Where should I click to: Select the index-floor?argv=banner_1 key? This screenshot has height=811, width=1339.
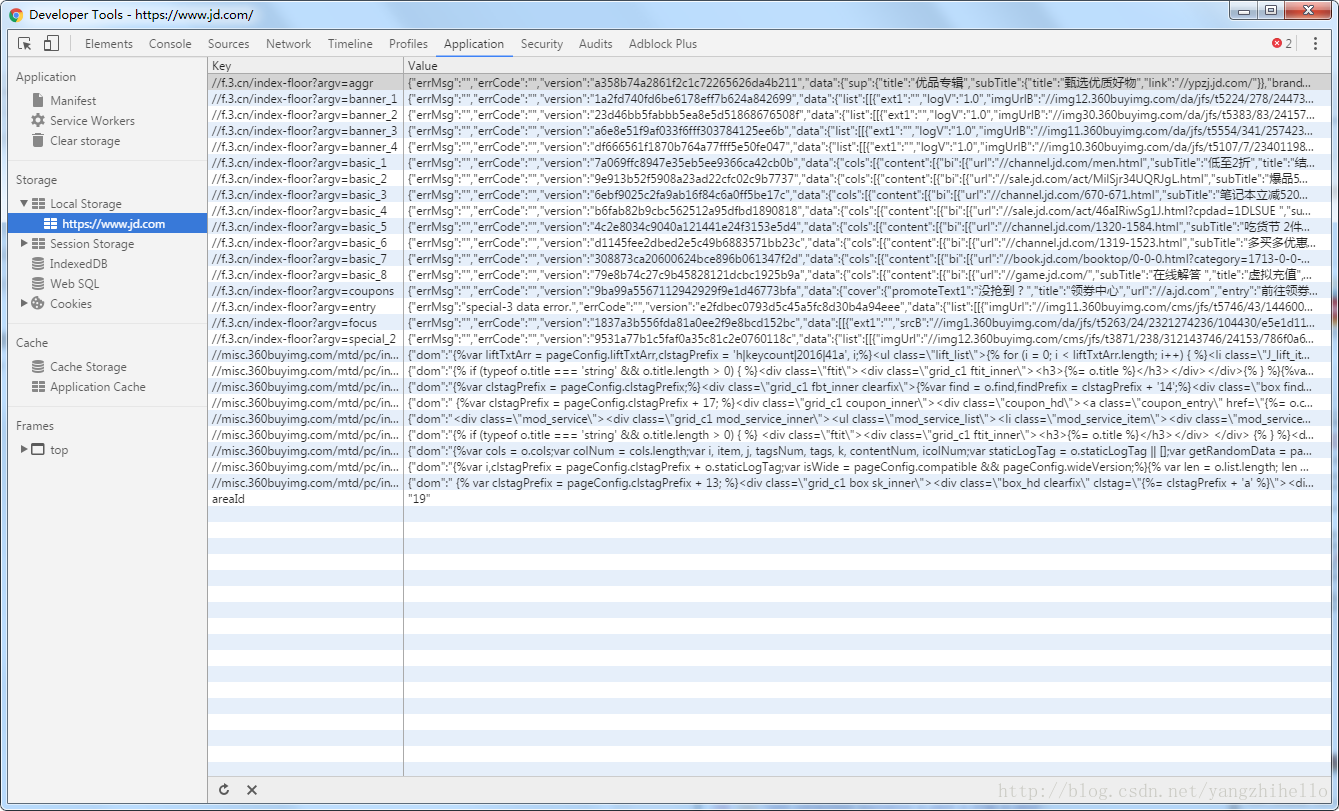(x=305, y=99)
